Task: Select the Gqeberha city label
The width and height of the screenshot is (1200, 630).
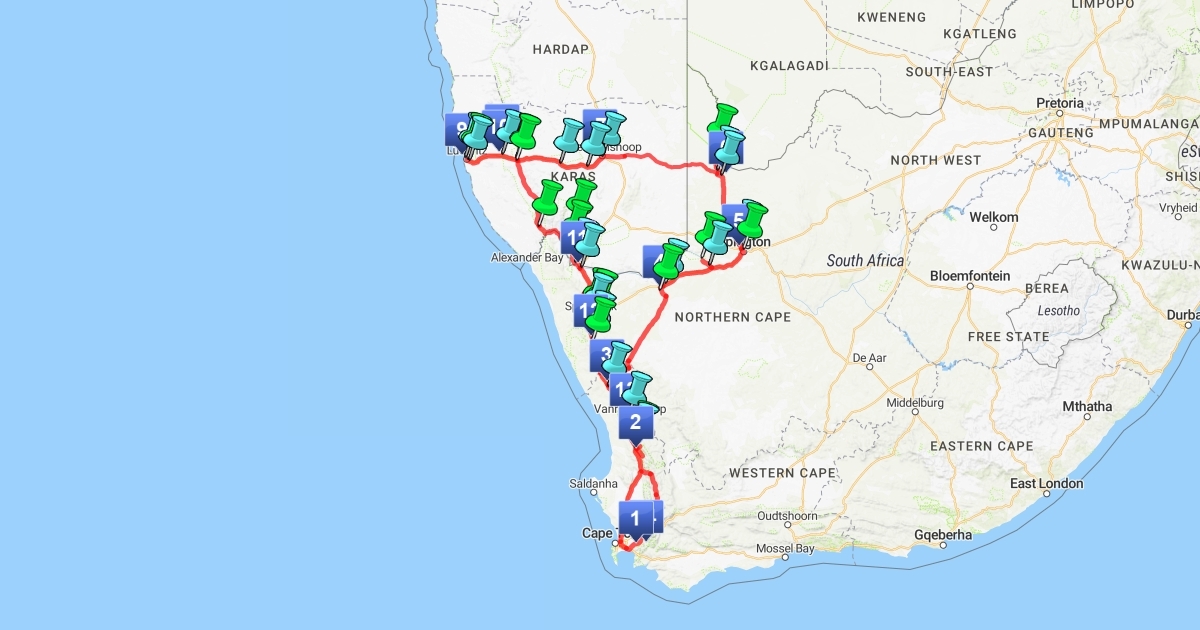Action: tap(944, 535)
